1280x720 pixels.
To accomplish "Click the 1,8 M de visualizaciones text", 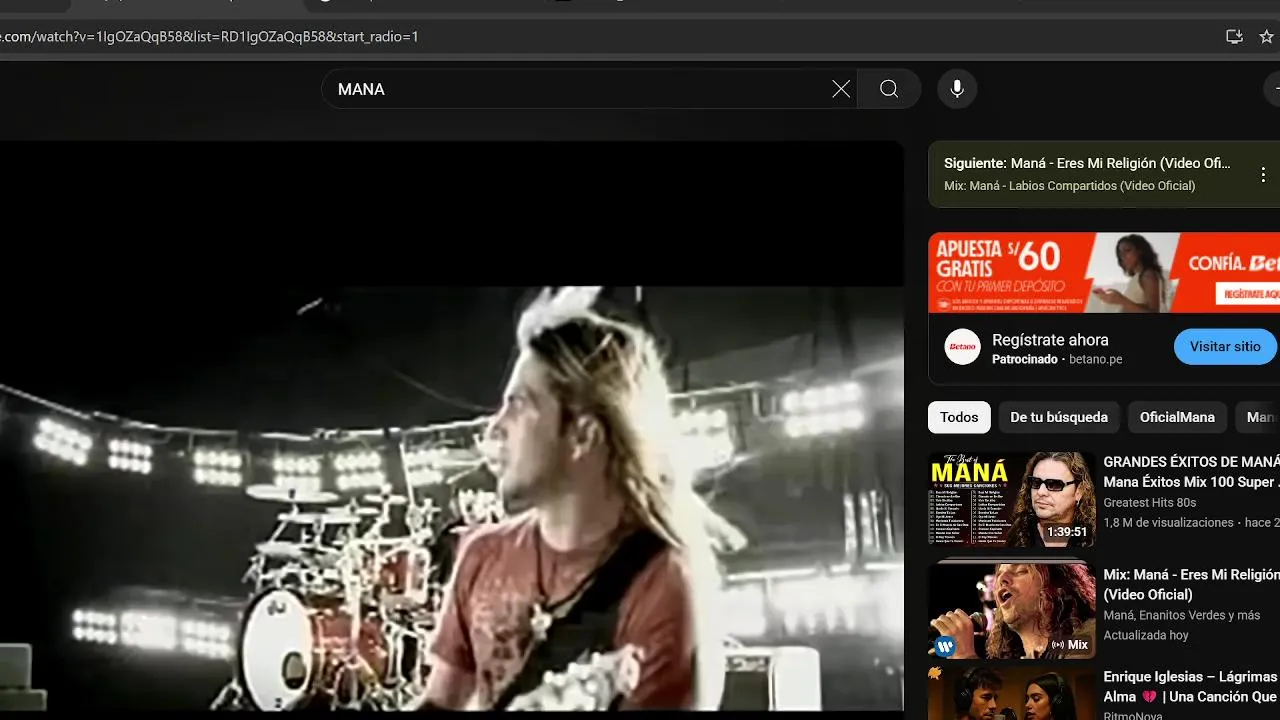I will pos(1168,522).
